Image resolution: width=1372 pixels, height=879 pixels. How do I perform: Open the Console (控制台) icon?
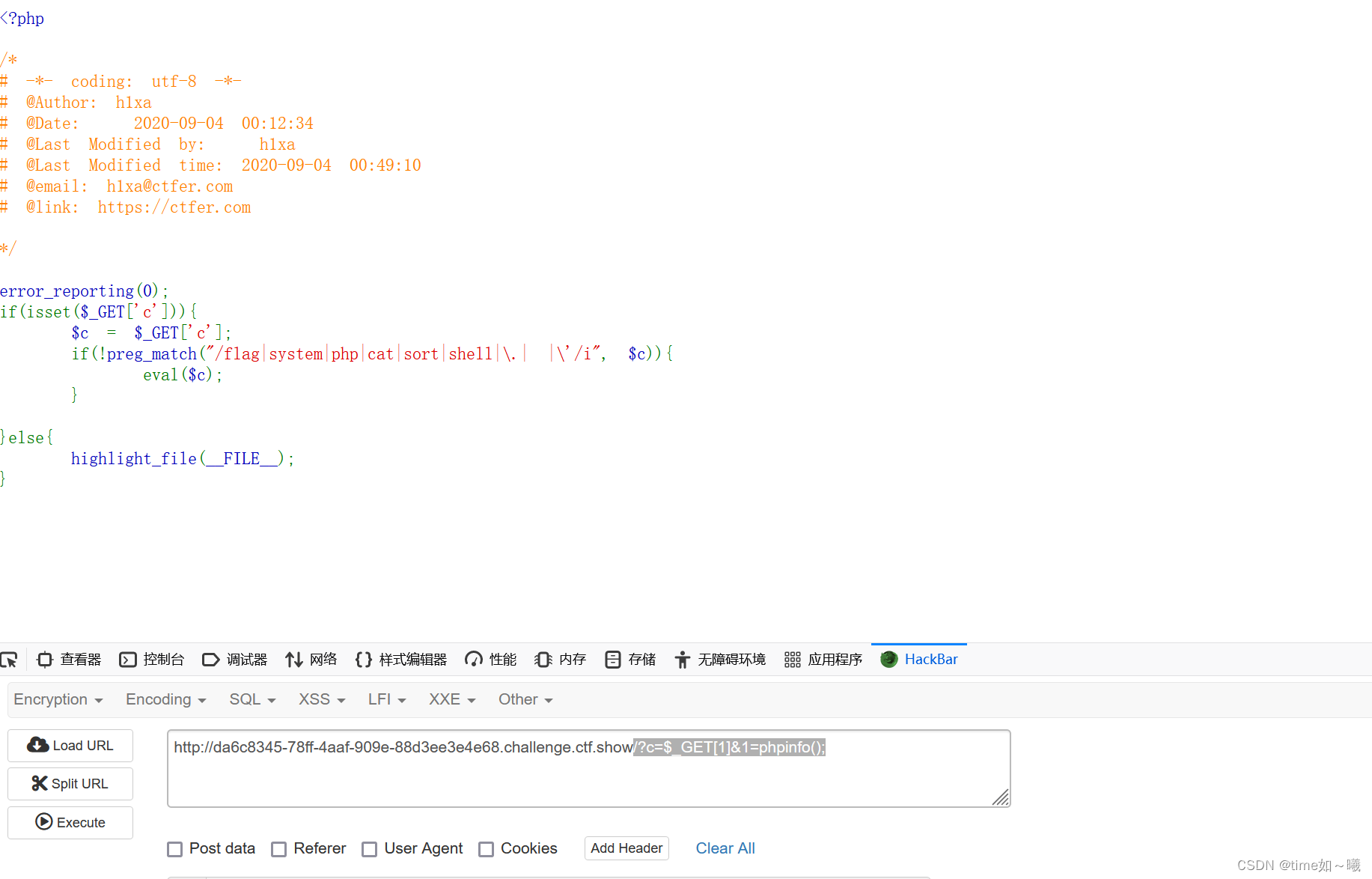point(128,660)
